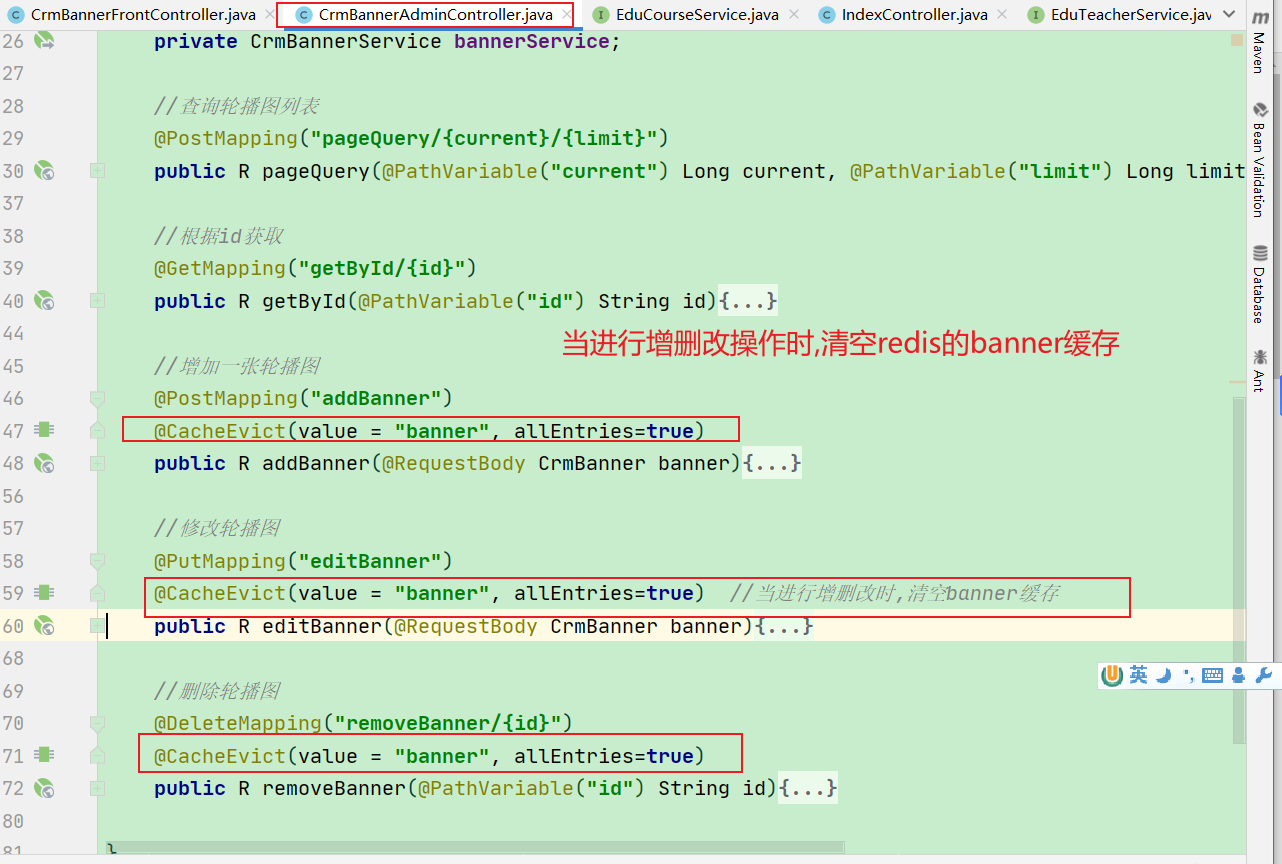Screen dimensions: 1282x864
Task: Open request mapping gutter icon on line 40
Action: [44, 300]
